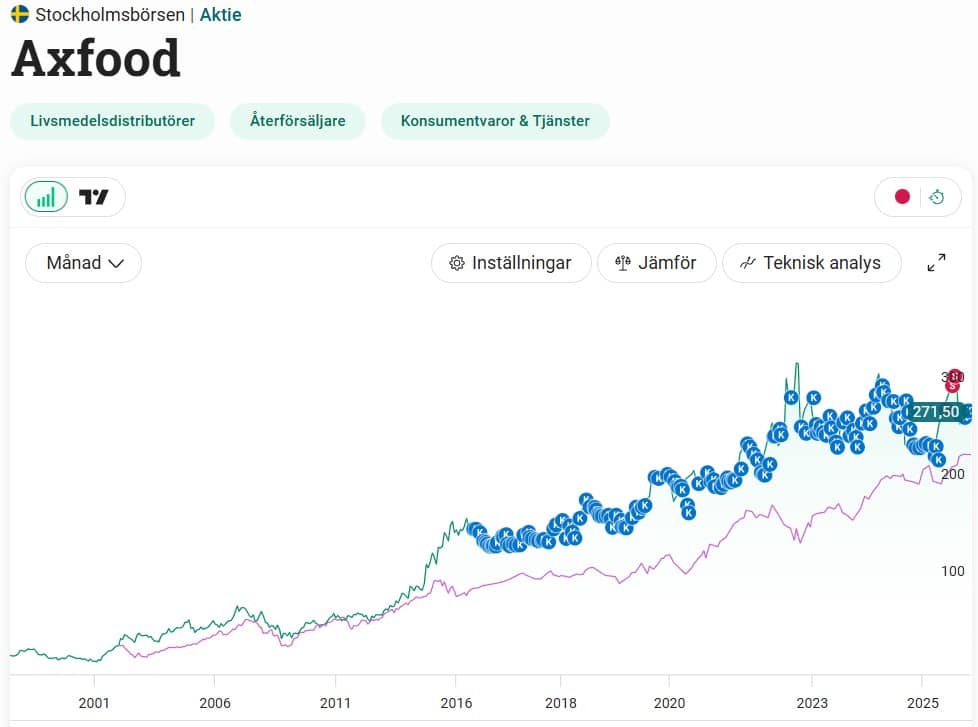Click the blue K marker above 2023

[x=813, y=397]
